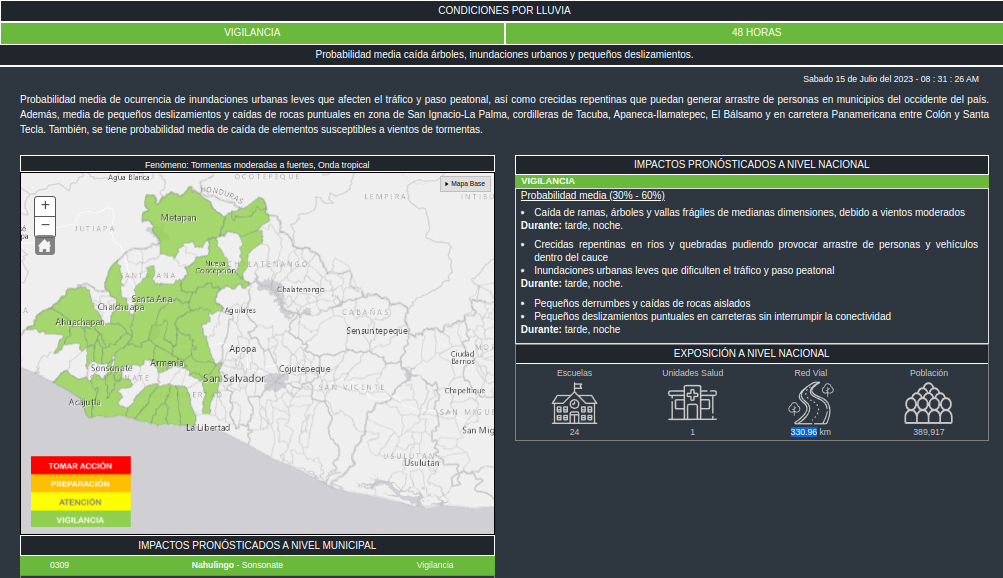The width and height of the screenshot is (1003, 578).
Task: Expand the Mapa Base selector
Action: pos(466,184)
